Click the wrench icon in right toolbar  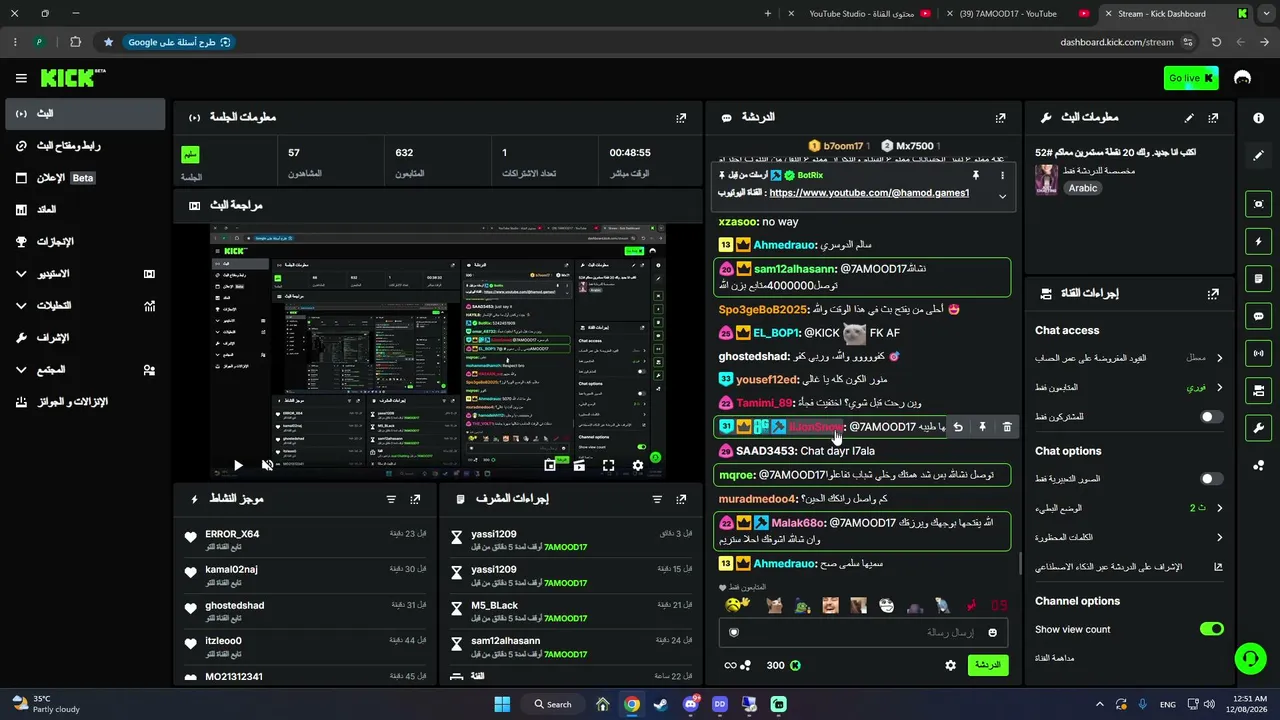[x=1259, y=428]
